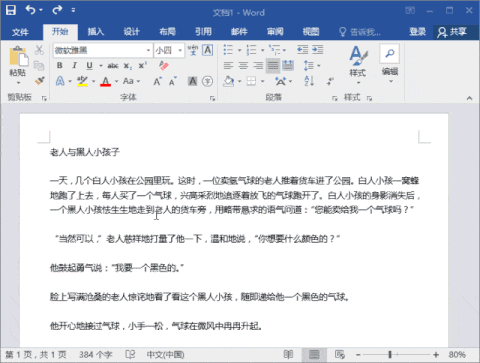Apply multilevel list
Image resolution: width=480 pixels, height=363 pixels.
coord(275,50)
